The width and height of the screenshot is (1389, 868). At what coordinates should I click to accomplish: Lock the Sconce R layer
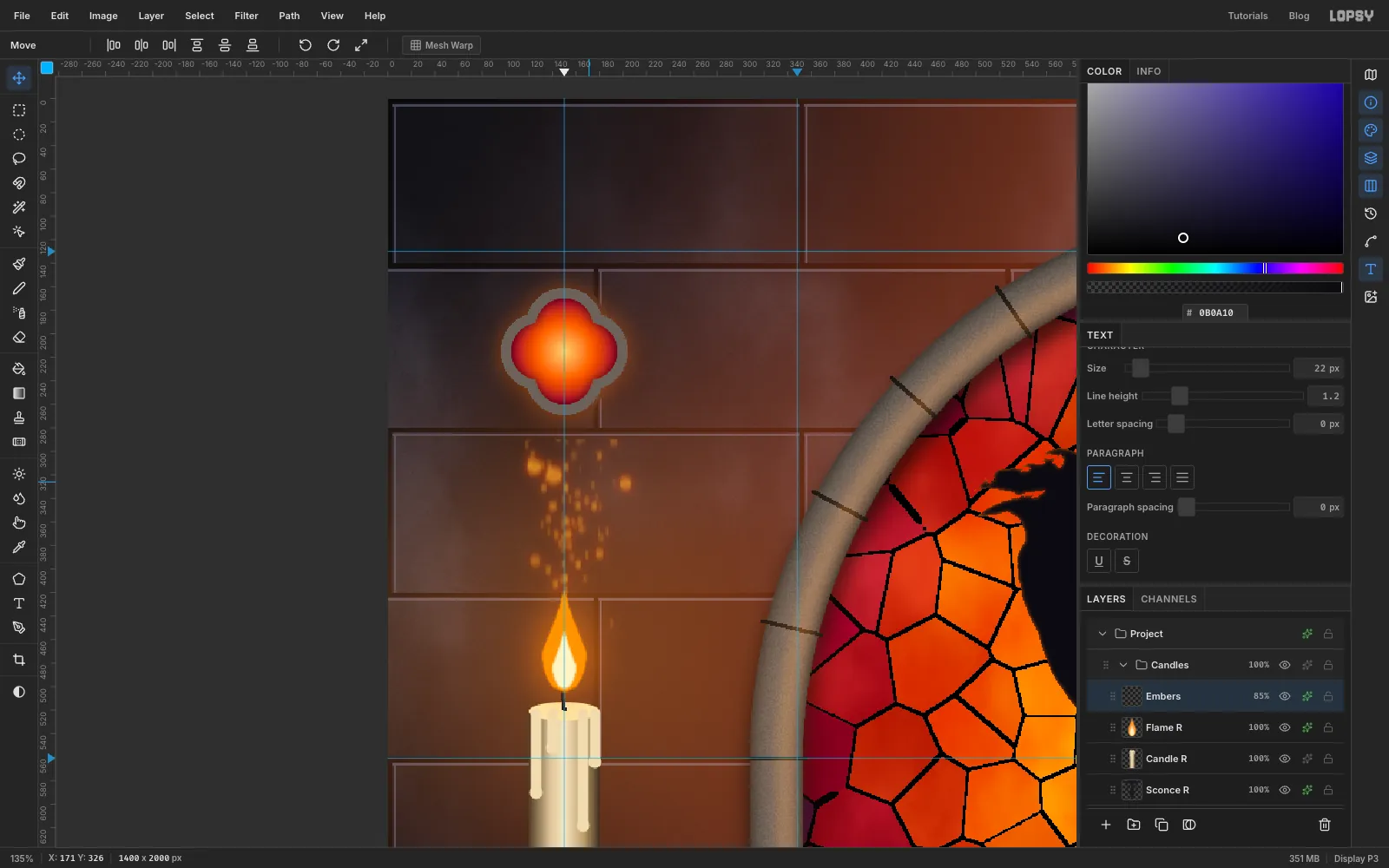pos(1328,790)
